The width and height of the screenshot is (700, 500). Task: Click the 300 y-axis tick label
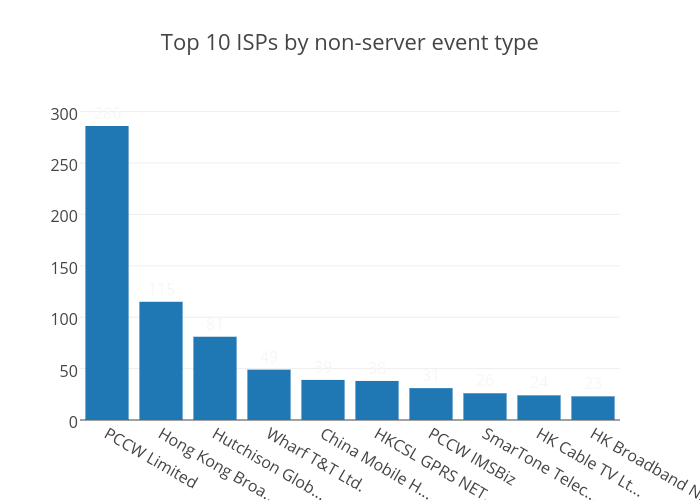(63, 114)
